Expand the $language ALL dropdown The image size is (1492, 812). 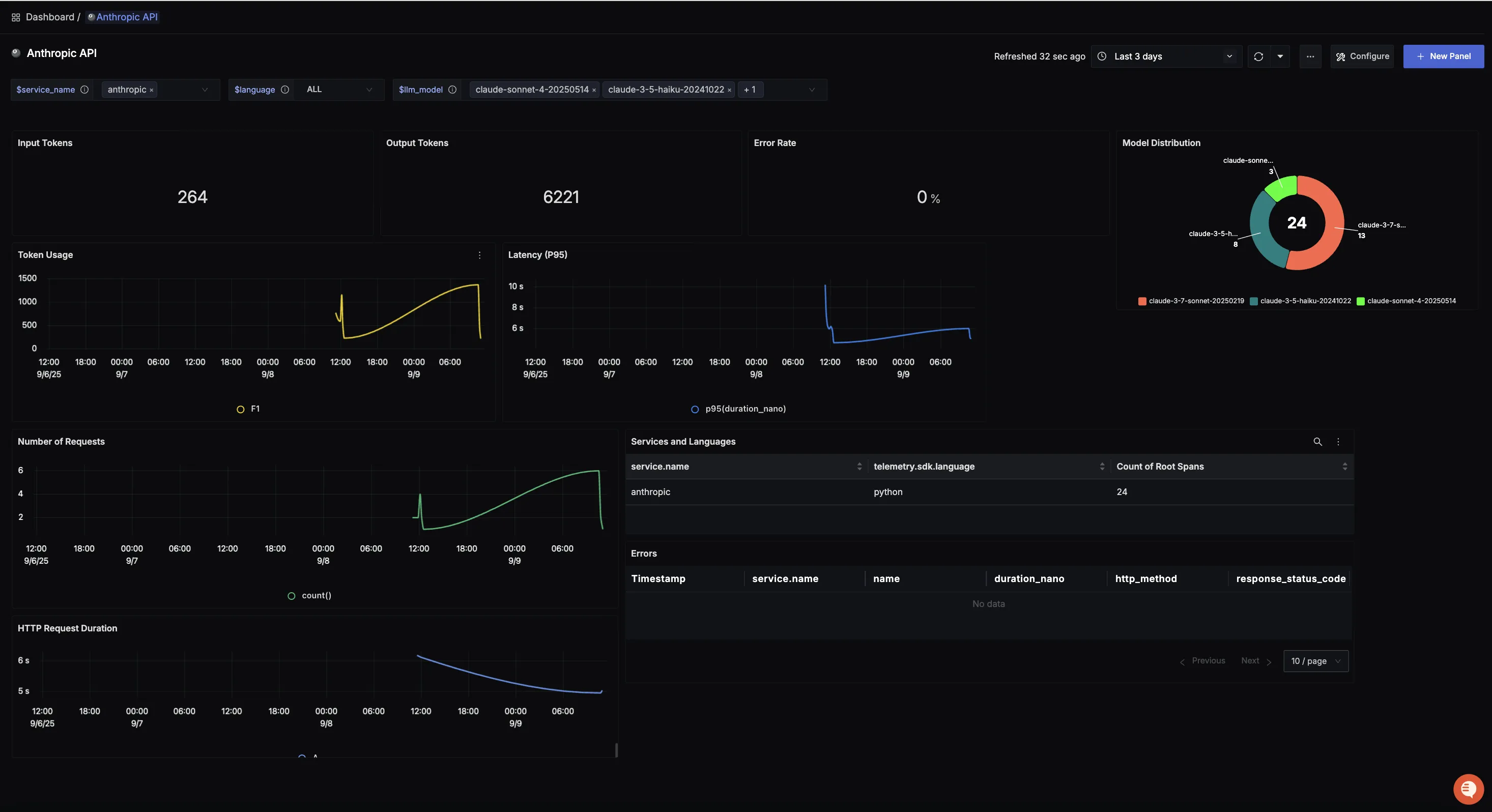(339, 89)
